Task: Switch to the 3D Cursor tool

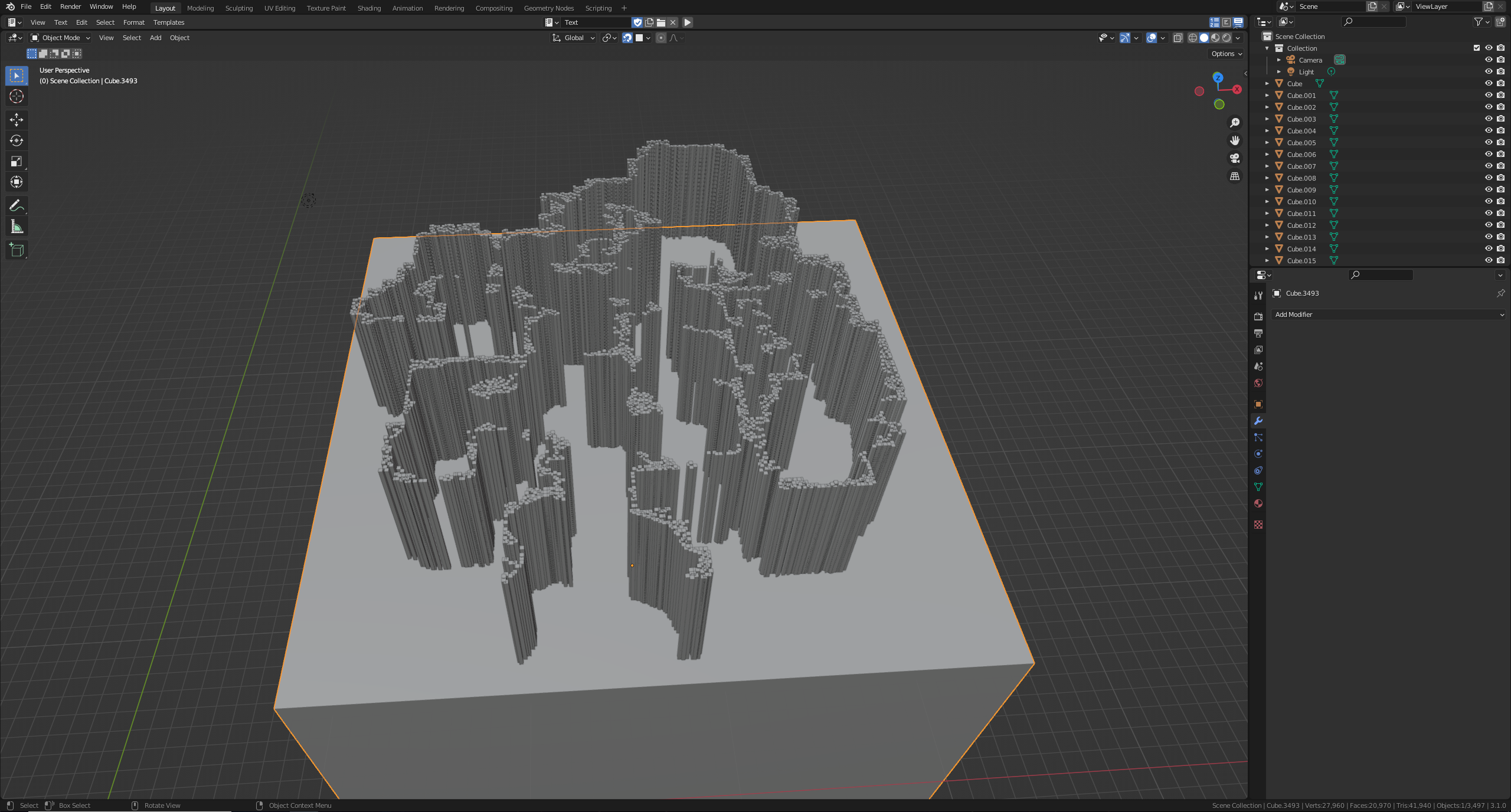Action: (x=17, y=96)
